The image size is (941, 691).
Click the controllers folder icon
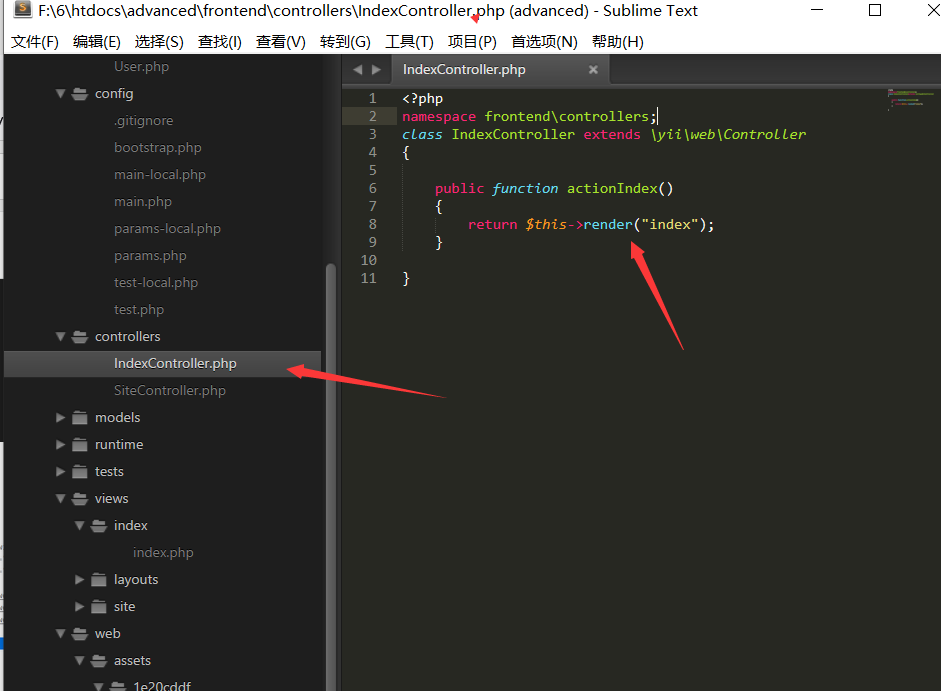click(x=80, y=337)
